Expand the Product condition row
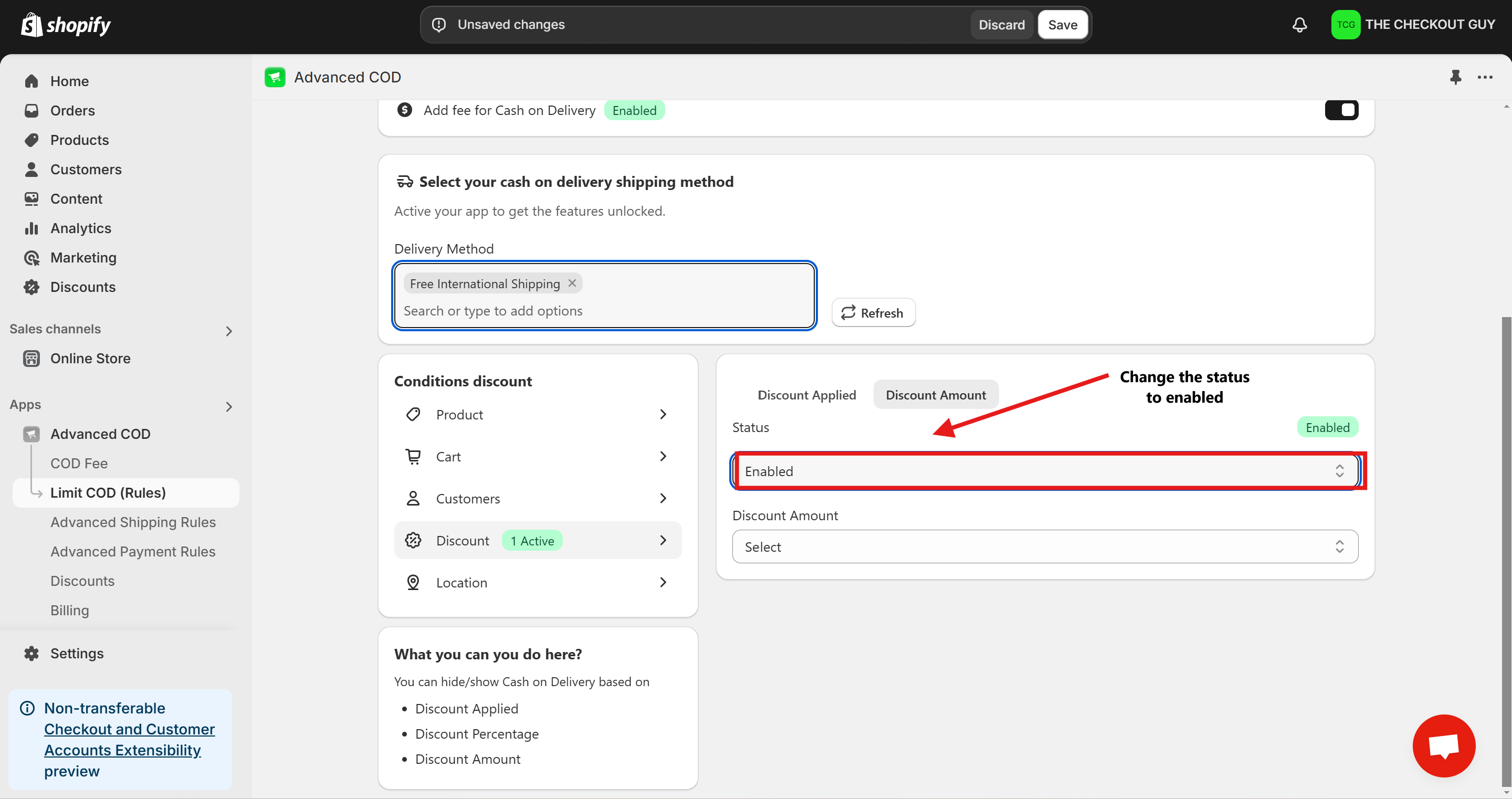The width and height of the screenshot is (1512, 799). coord(538,415)
